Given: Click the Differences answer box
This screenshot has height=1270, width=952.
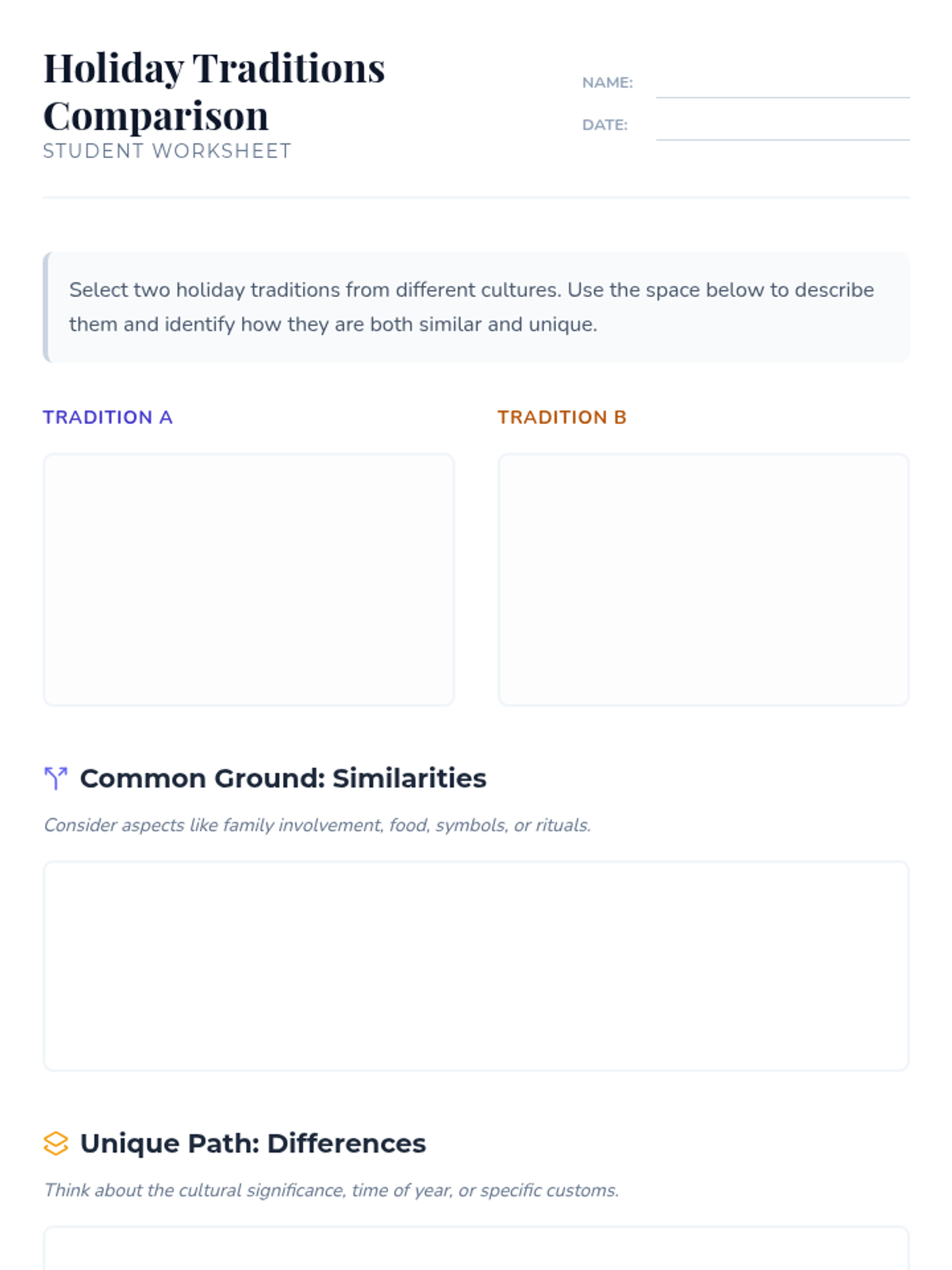Looking at the screenshot, I should pyautogui.click(x=476, y=1249).
